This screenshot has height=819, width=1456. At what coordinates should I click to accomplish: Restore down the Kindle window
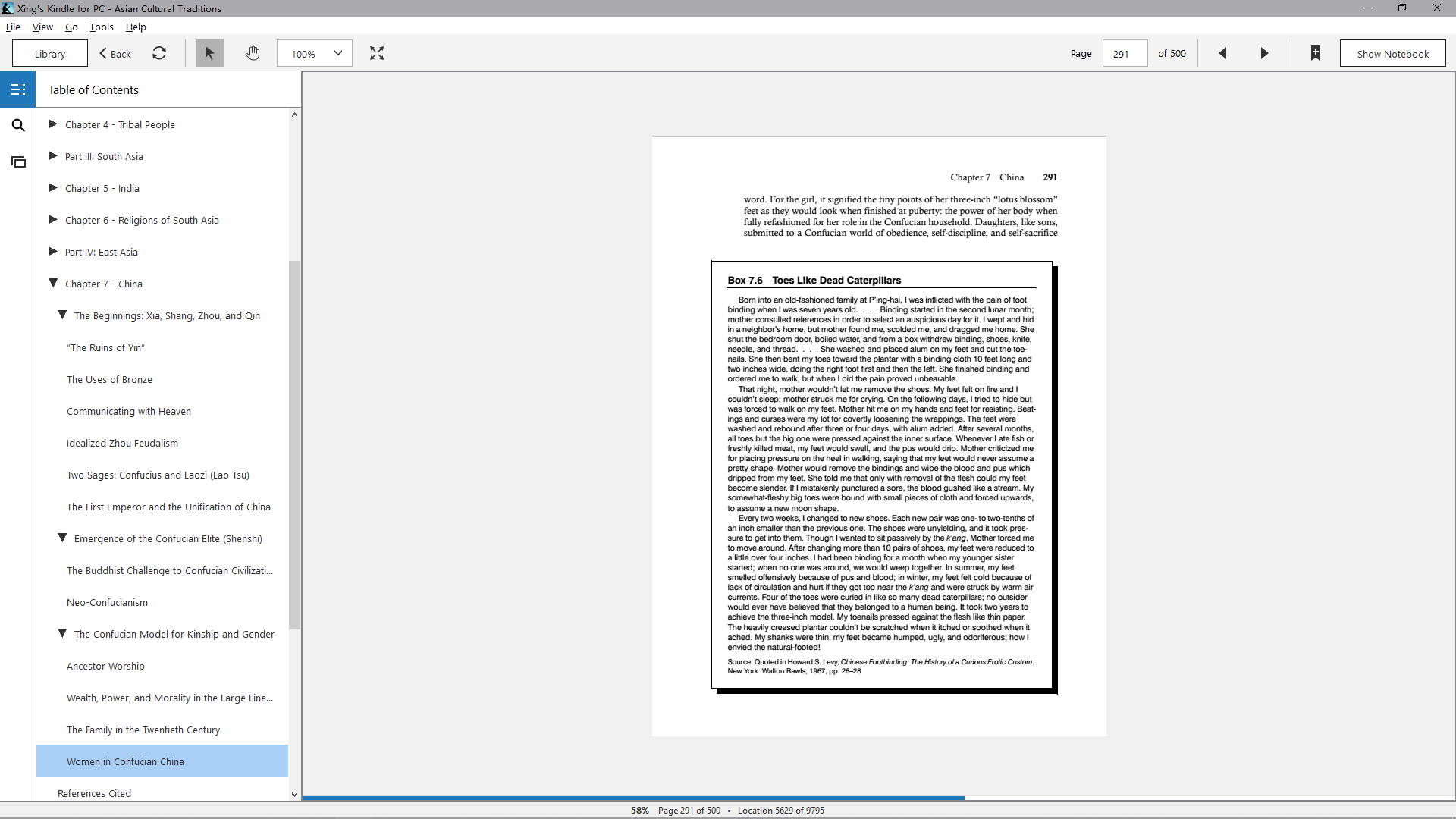1402,8
